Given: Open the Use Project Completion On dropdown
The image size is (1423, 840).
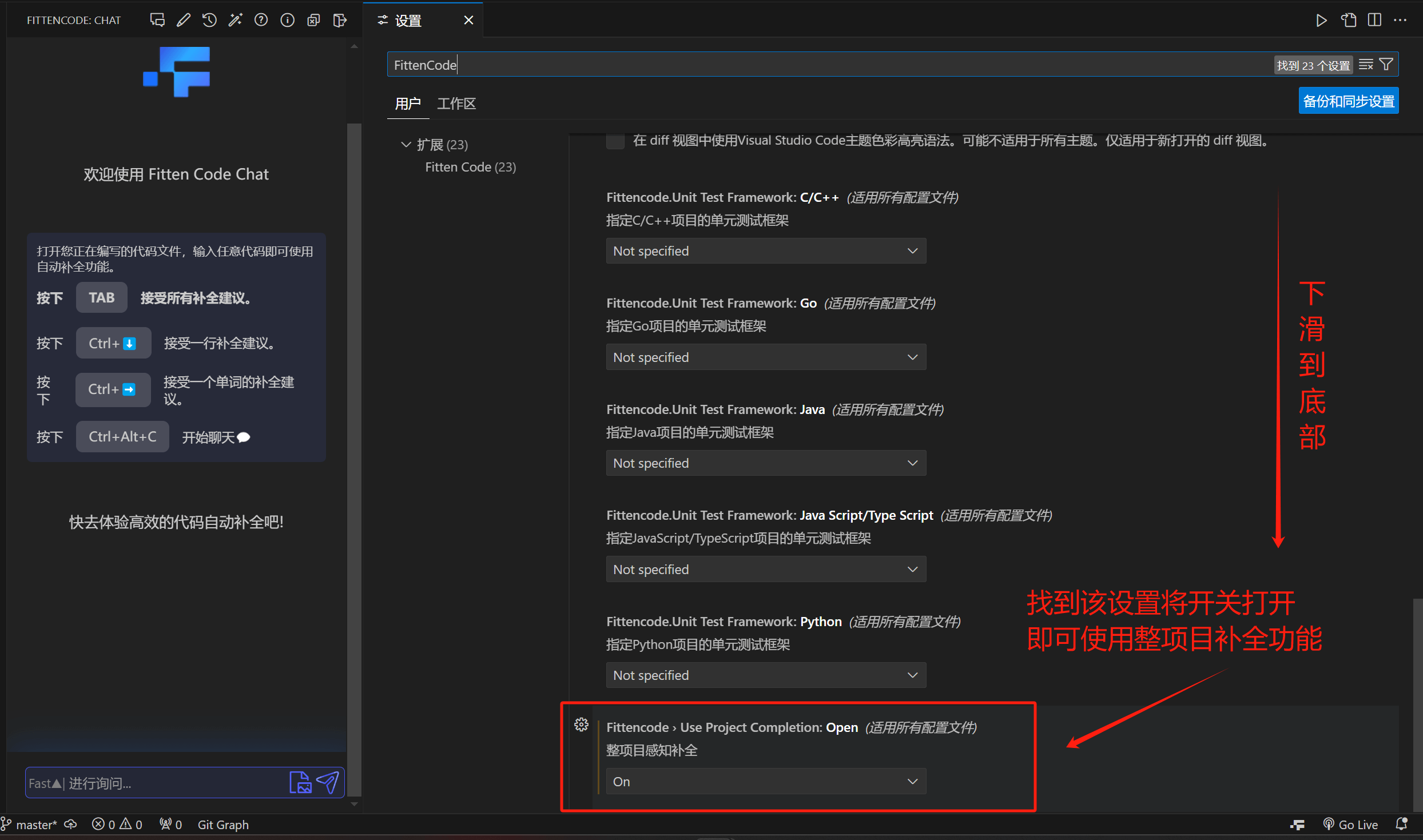Looking at the screenshot, I should (765, 781).
